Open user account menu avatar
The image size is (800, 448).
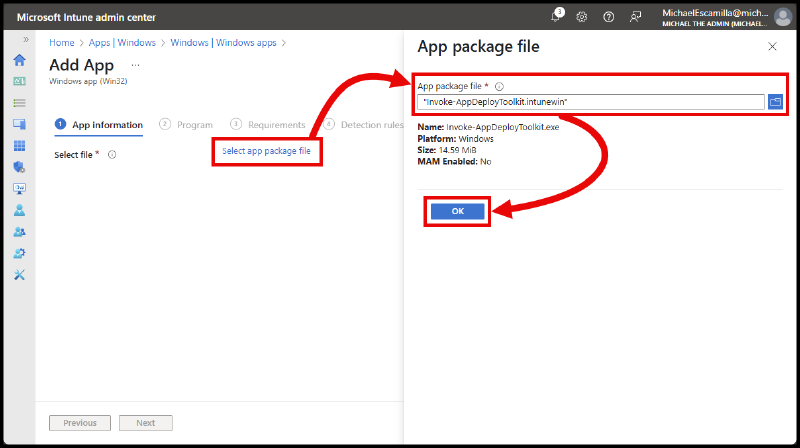click(783, 17)
